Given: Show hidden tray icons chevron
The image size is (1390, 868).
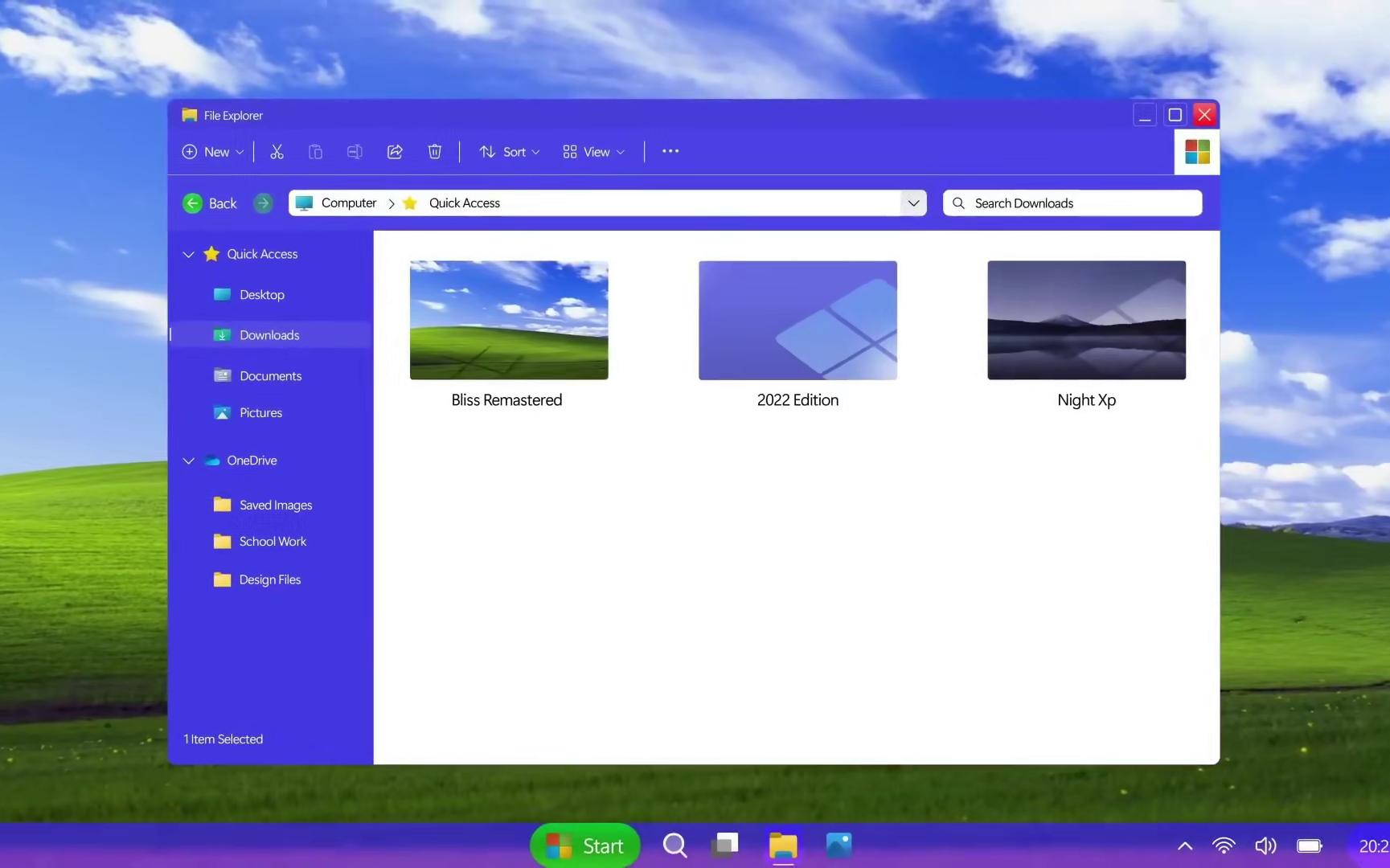Looking at the screenshot, I should (1185, 845).
